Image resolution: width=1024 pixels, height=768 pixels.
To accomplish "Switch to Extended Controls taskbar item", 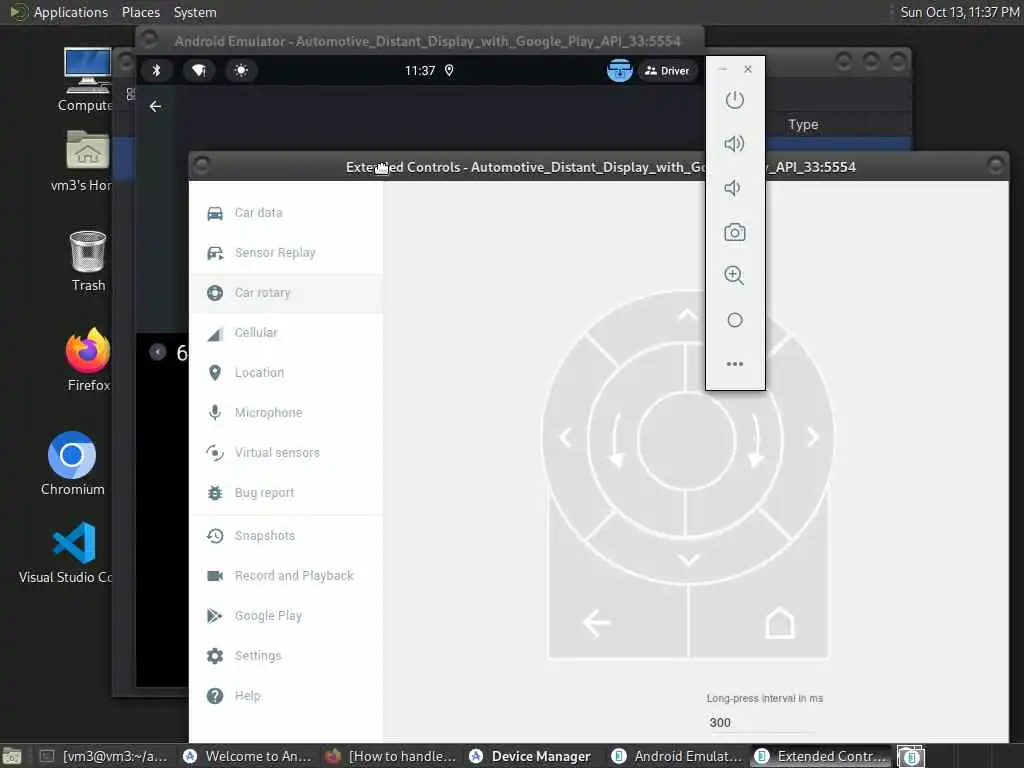I will (x=820, y=756).
